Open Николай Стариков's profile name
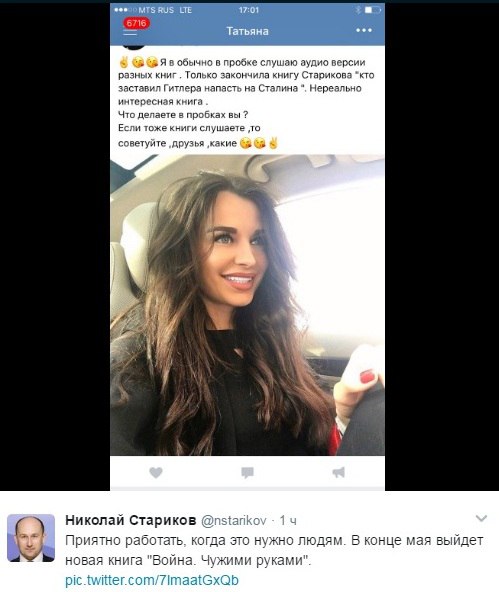The width and height of the screenshot is (499, 592). coord(131,520)
